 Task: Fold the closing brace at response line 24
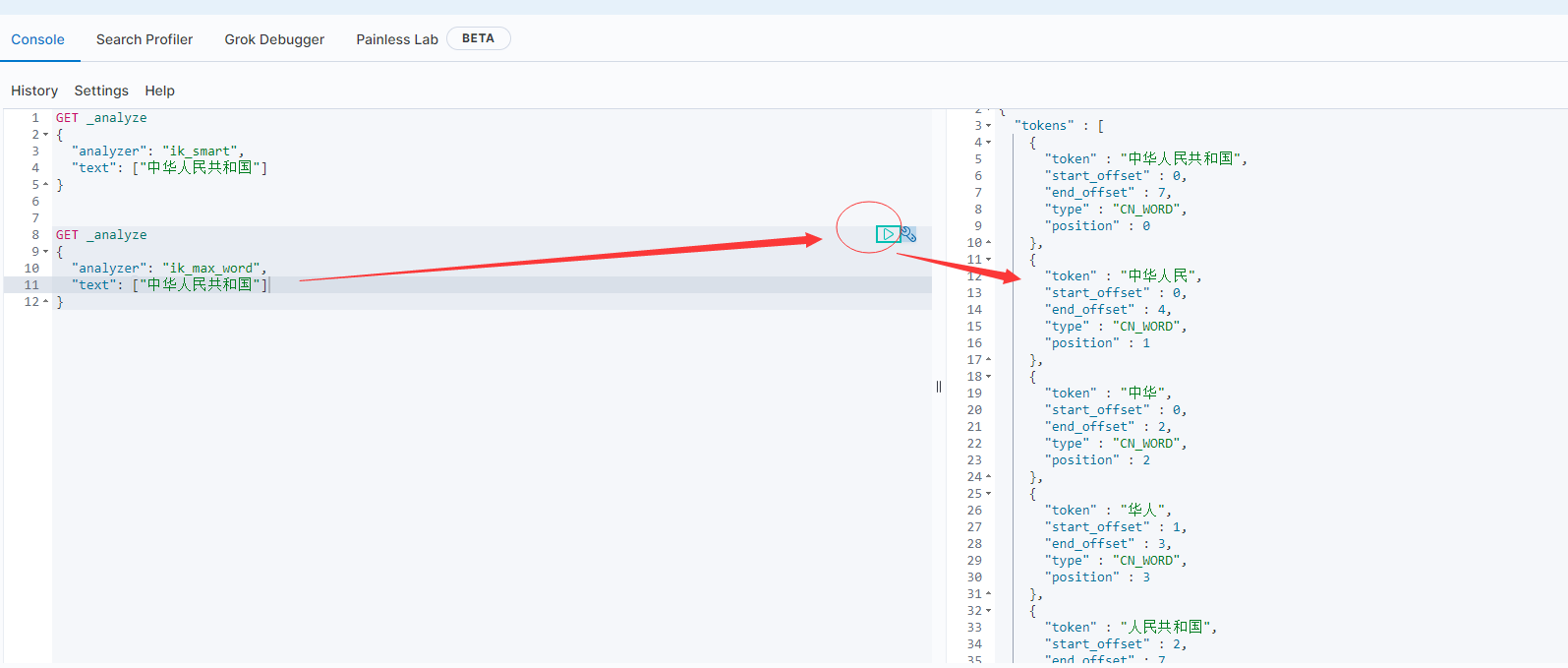[988, 477]
